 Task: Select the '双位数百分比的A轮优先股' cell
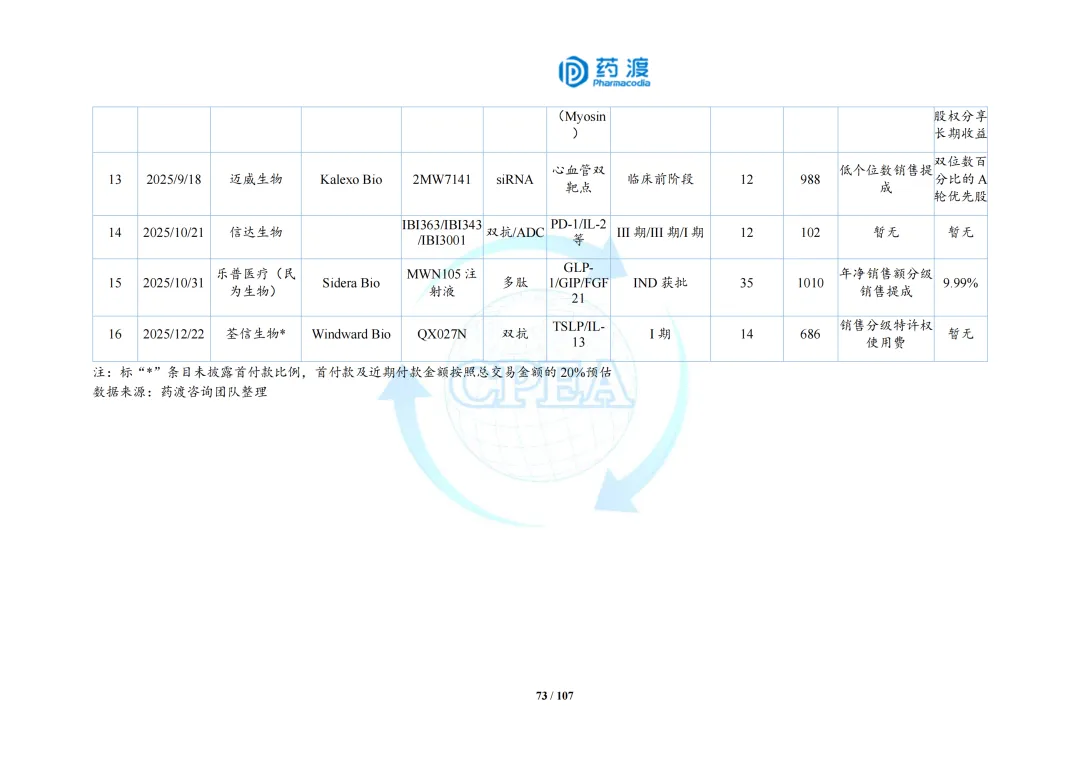coord(960,184)
